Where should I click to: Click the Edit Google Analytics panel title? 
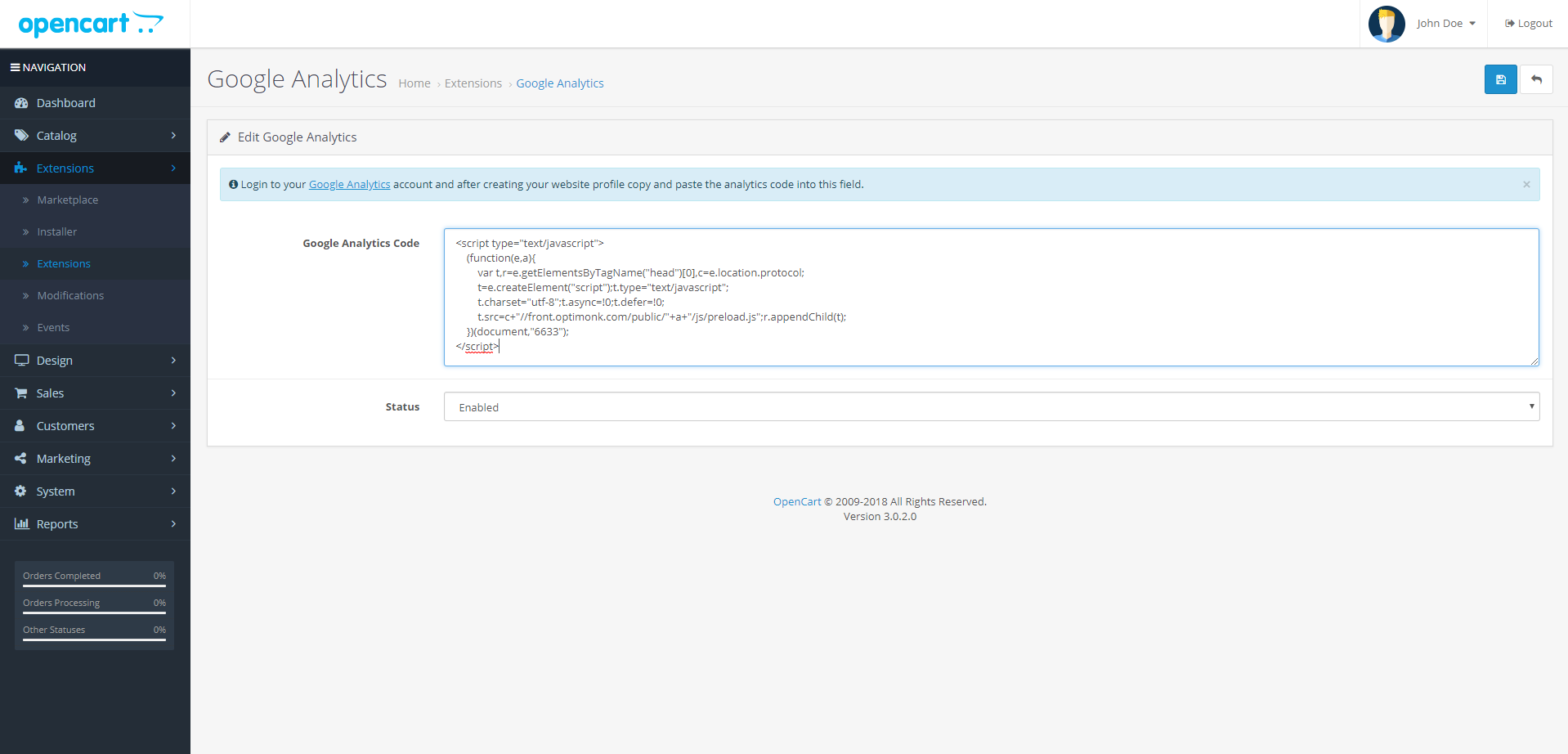pos(298,137)
